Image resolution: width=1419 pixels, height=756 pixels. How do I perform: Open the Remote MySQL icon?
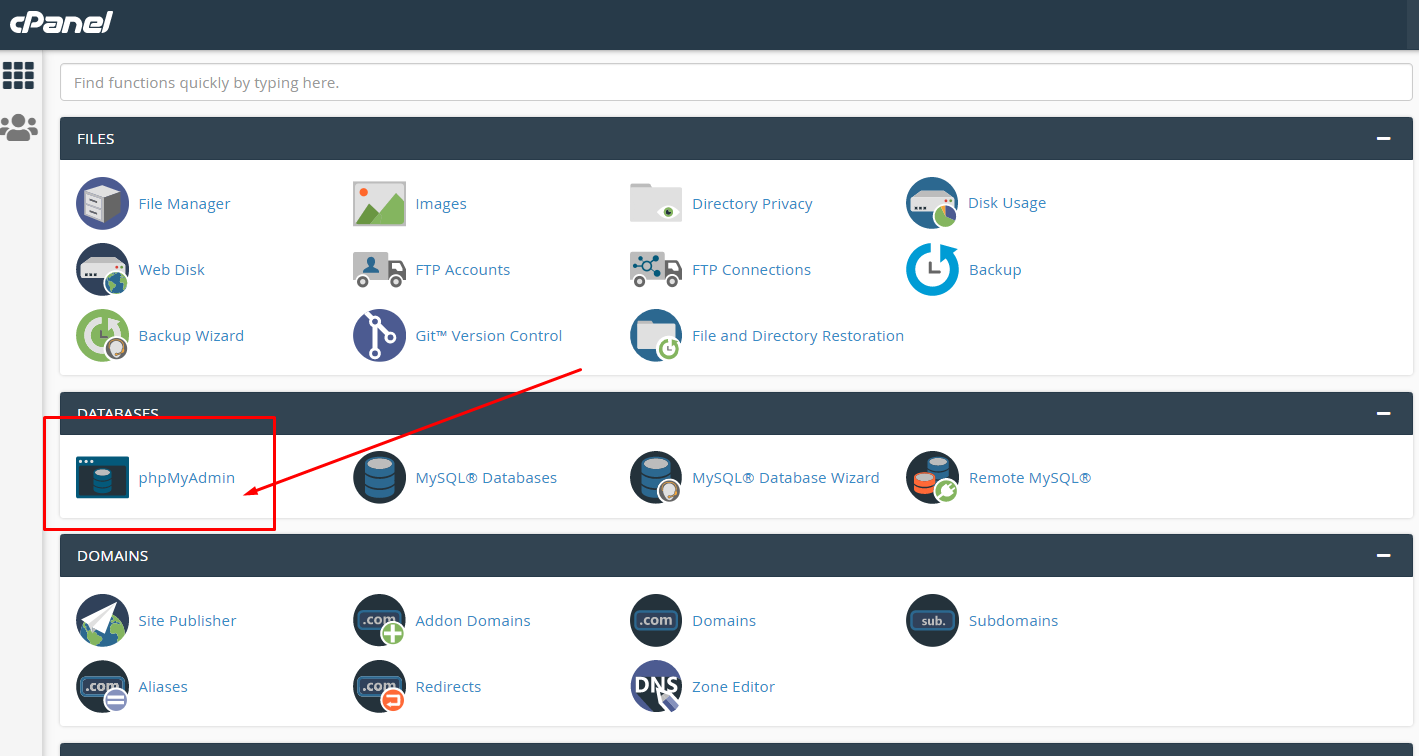tap(932, 478)
